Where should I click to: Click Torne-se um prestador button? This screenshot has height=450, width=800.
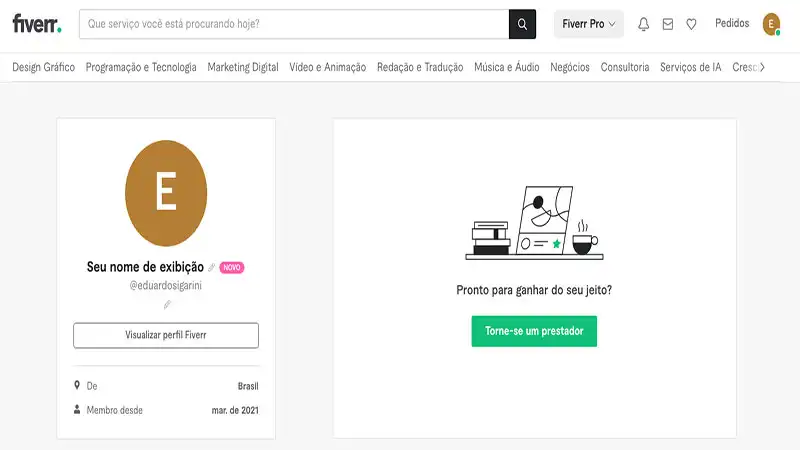(534, 331)
